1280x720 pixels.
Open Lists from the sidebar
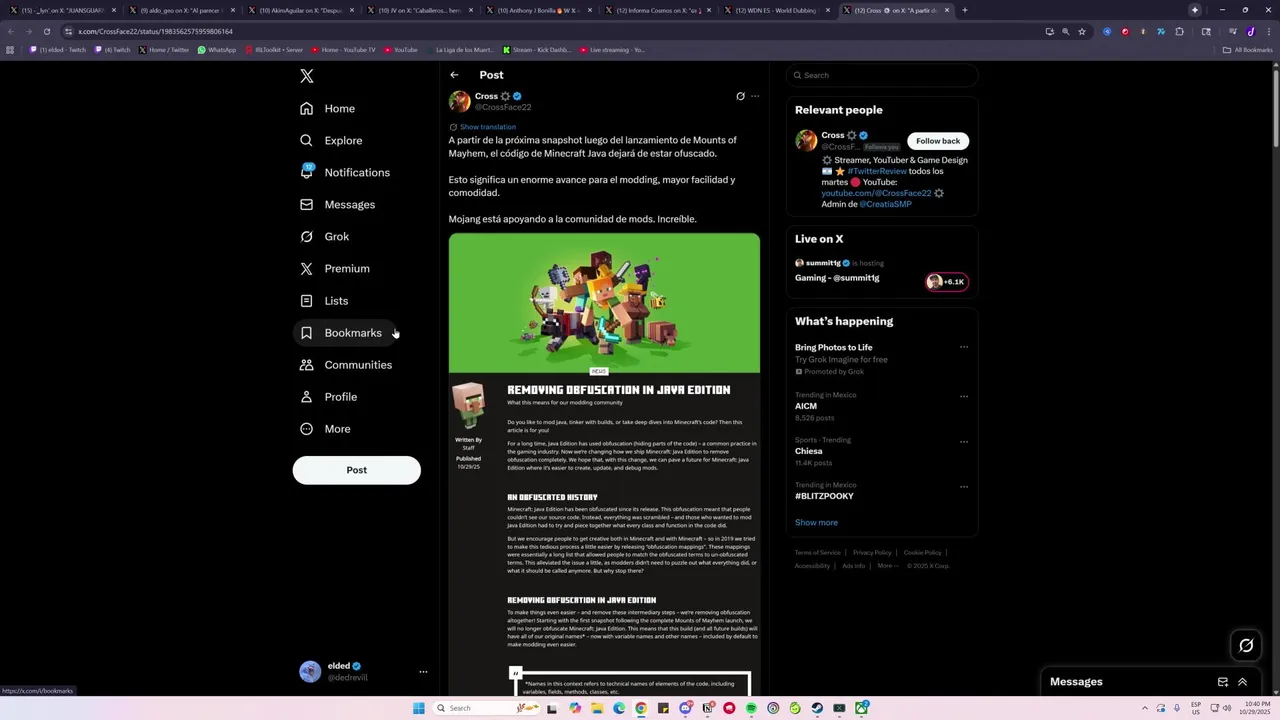point(324,300)
